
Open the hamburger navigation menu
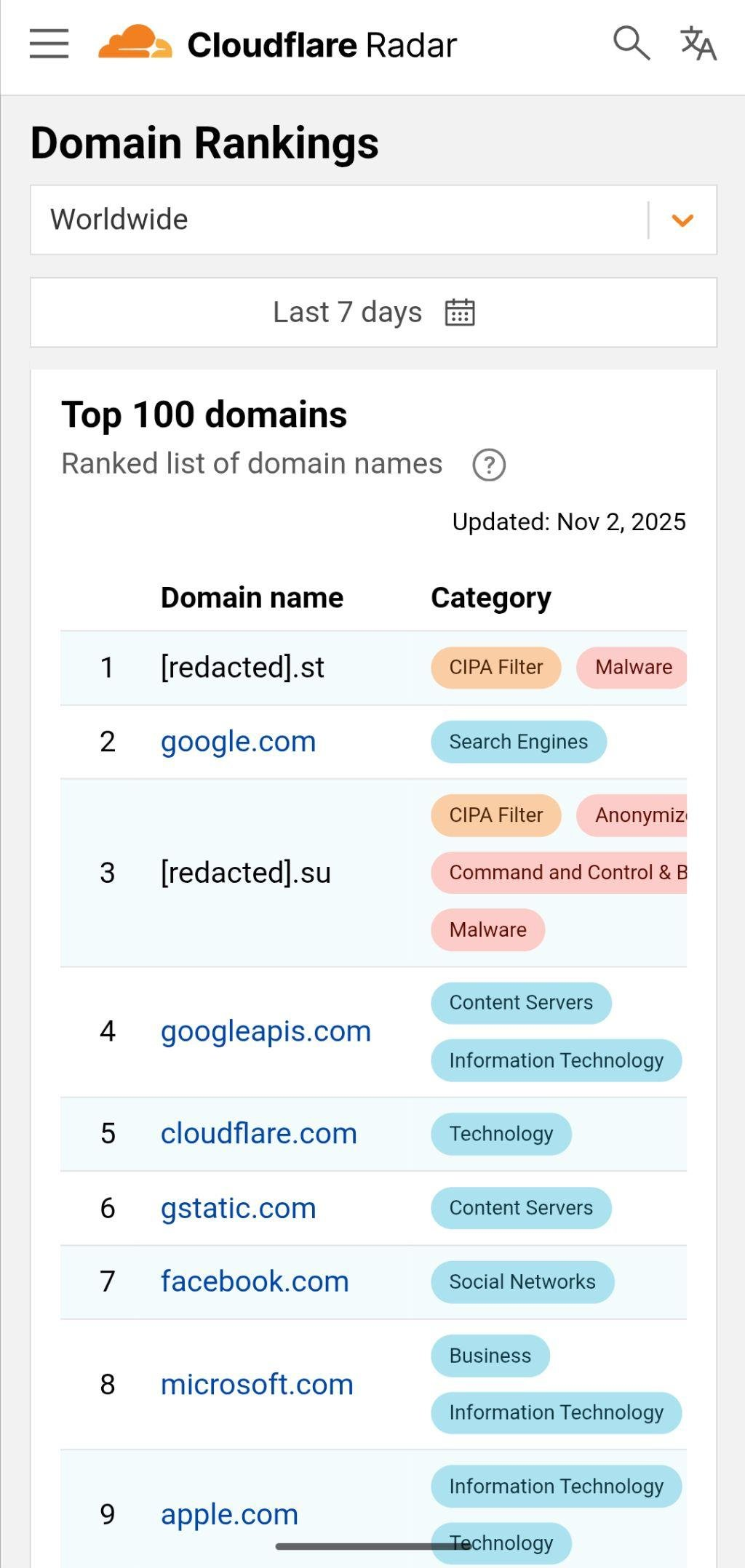pos(49,44)
